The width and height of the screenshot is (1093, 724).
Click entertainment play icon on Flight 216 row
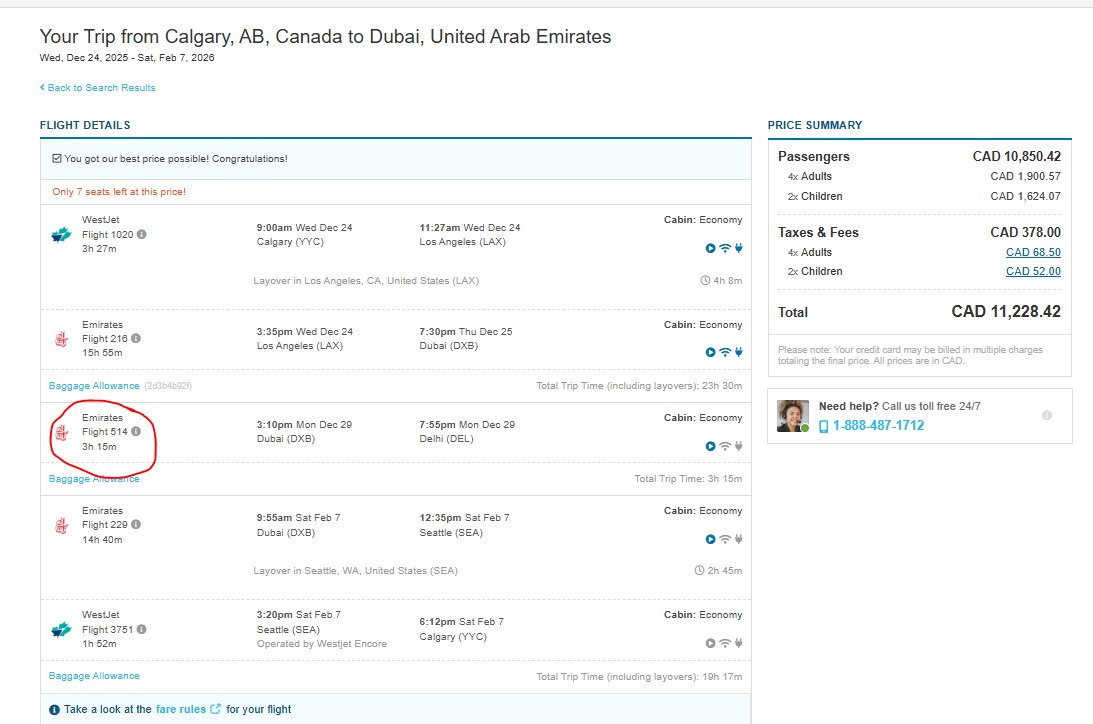click(x=710, y=353)
